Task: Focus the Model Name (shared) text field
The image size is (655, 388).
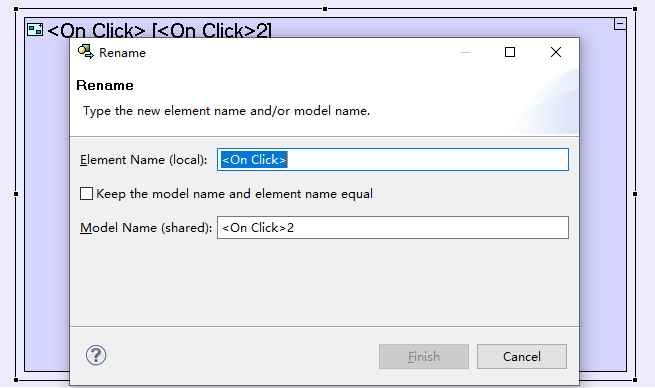Action: (393, 228)
